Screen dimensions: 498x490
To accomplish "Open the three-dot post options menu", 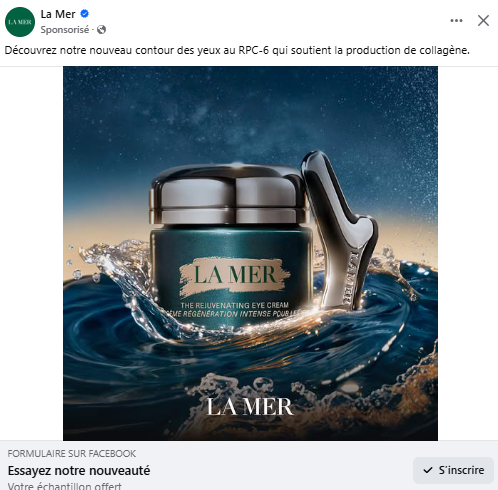I will coord(456,21).
